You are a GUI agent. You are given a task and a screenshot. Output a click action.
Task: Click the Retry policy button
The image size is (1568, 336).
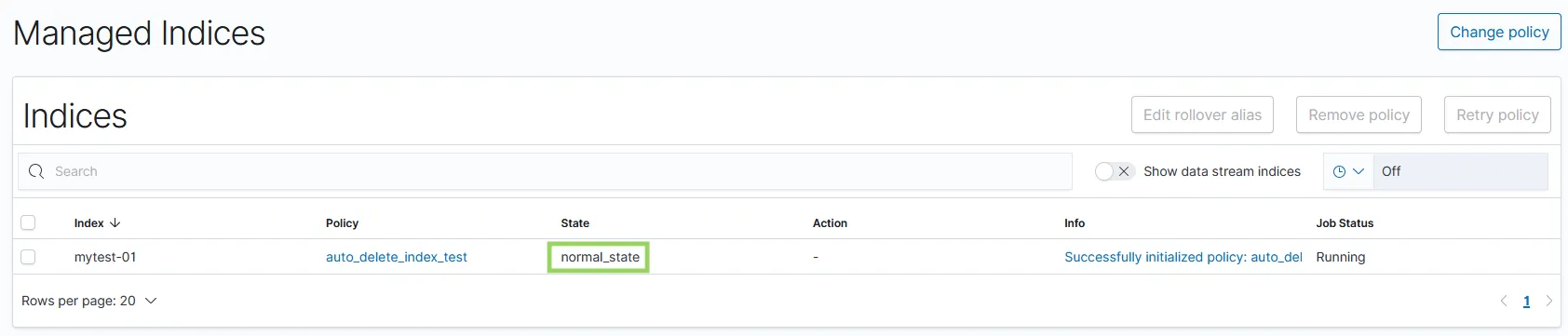1497,114
